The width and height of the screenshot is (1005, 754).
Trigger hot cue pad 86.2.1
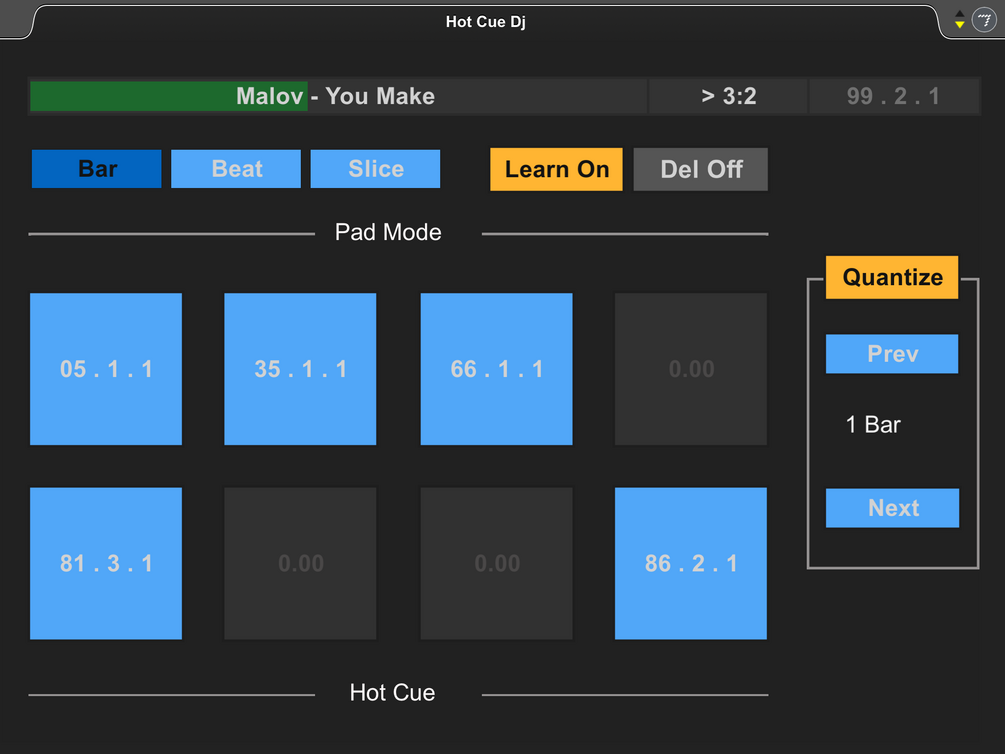(x=691, y=563)
